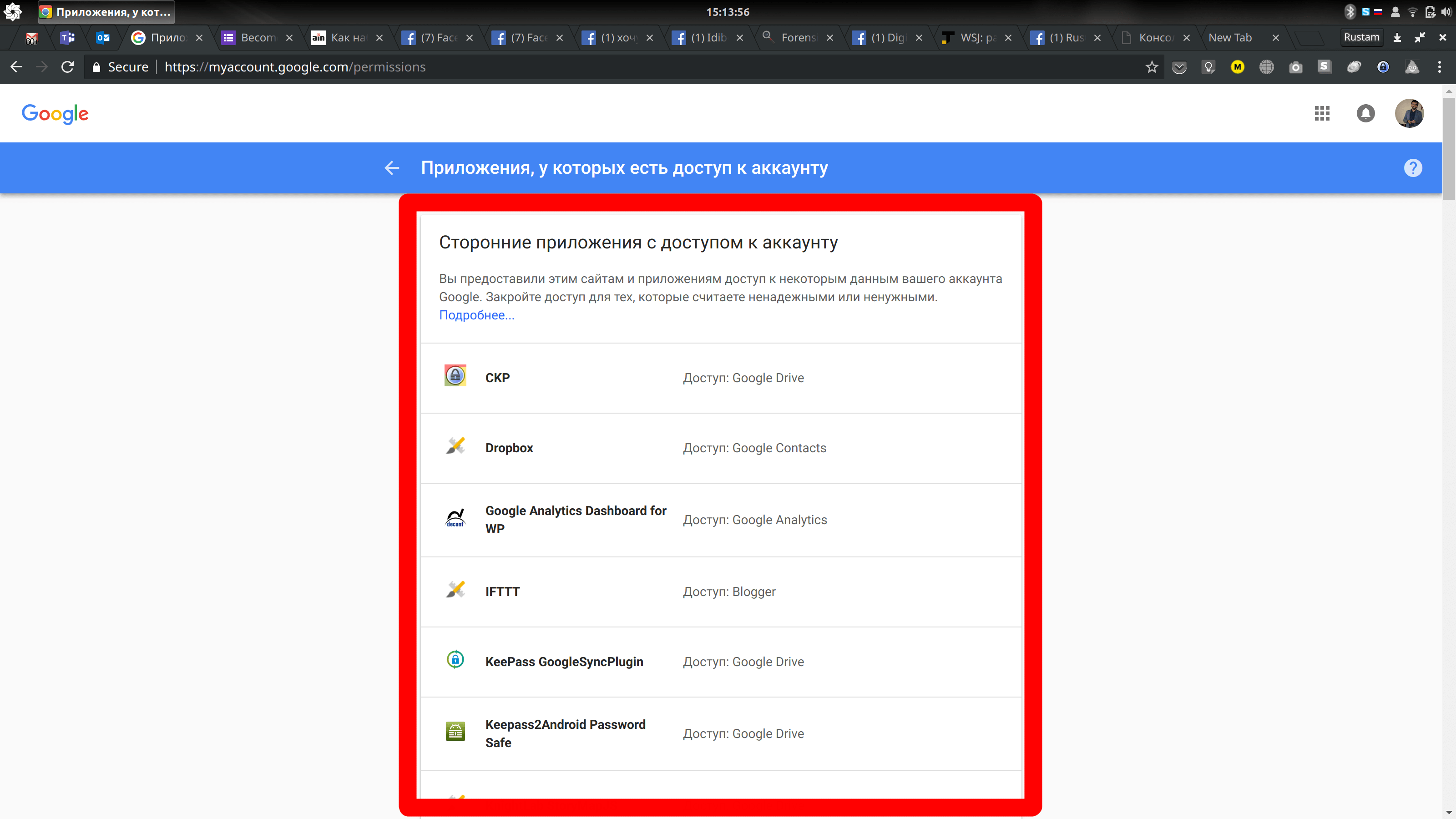Click the CKP app icon
The image size is (1456, 819).
tap(455, 375)
